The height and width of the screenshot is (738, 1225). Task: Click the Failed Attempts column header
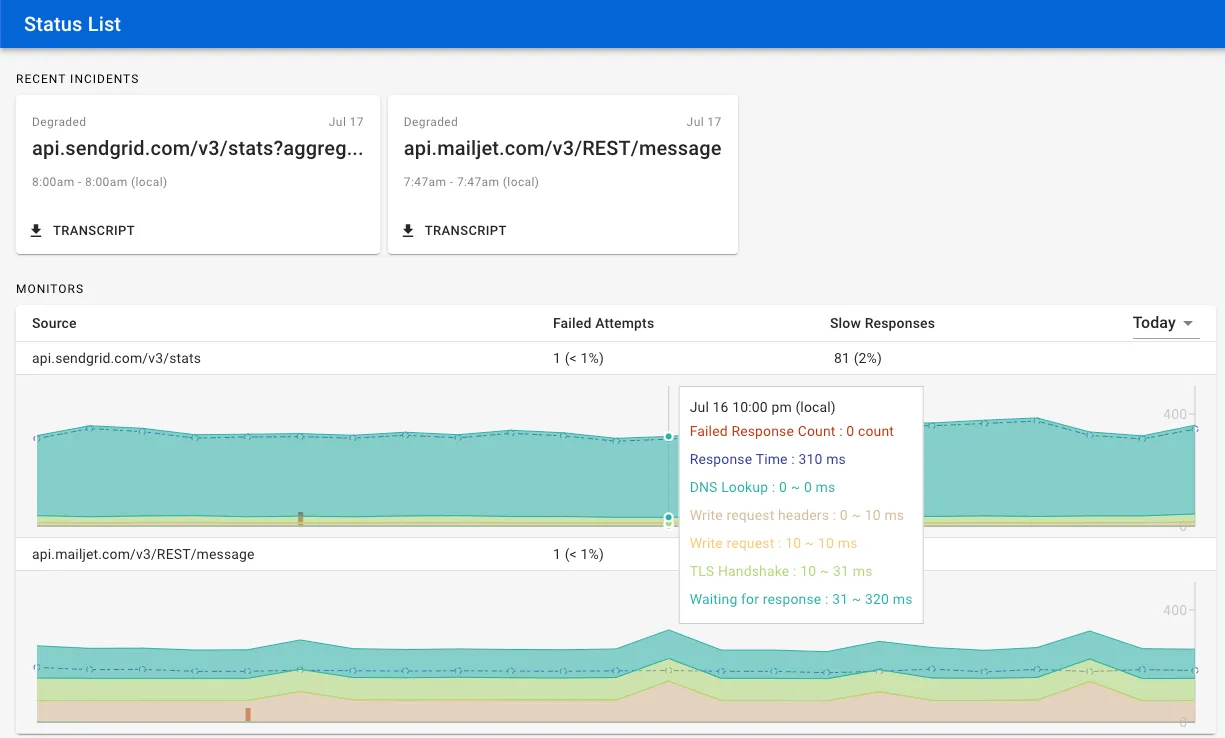tap(603, 323)
